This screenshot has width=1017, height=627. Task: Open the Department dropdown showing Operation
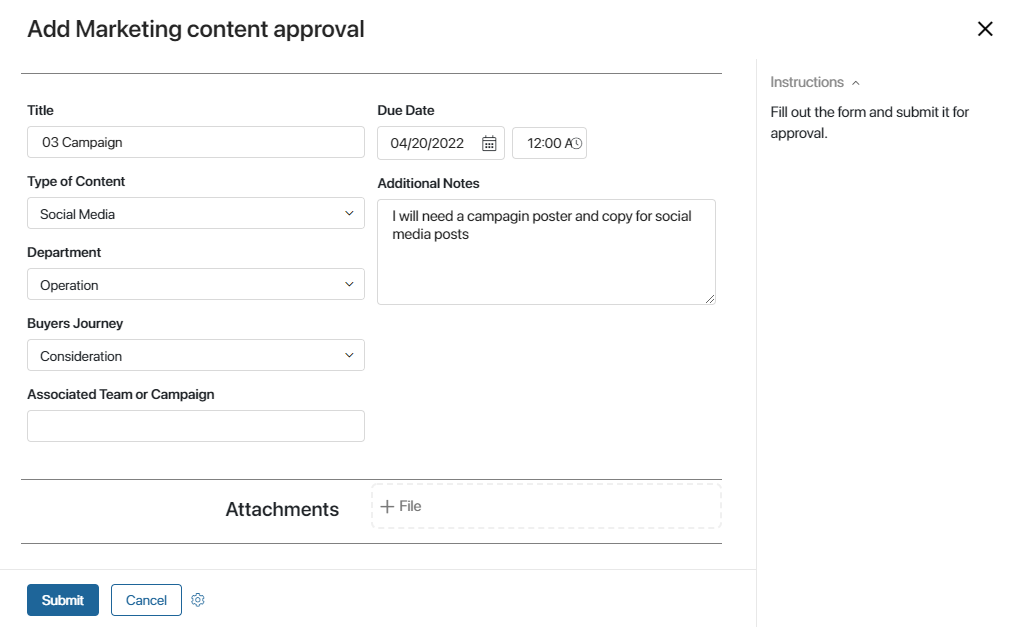coord(196,284)
